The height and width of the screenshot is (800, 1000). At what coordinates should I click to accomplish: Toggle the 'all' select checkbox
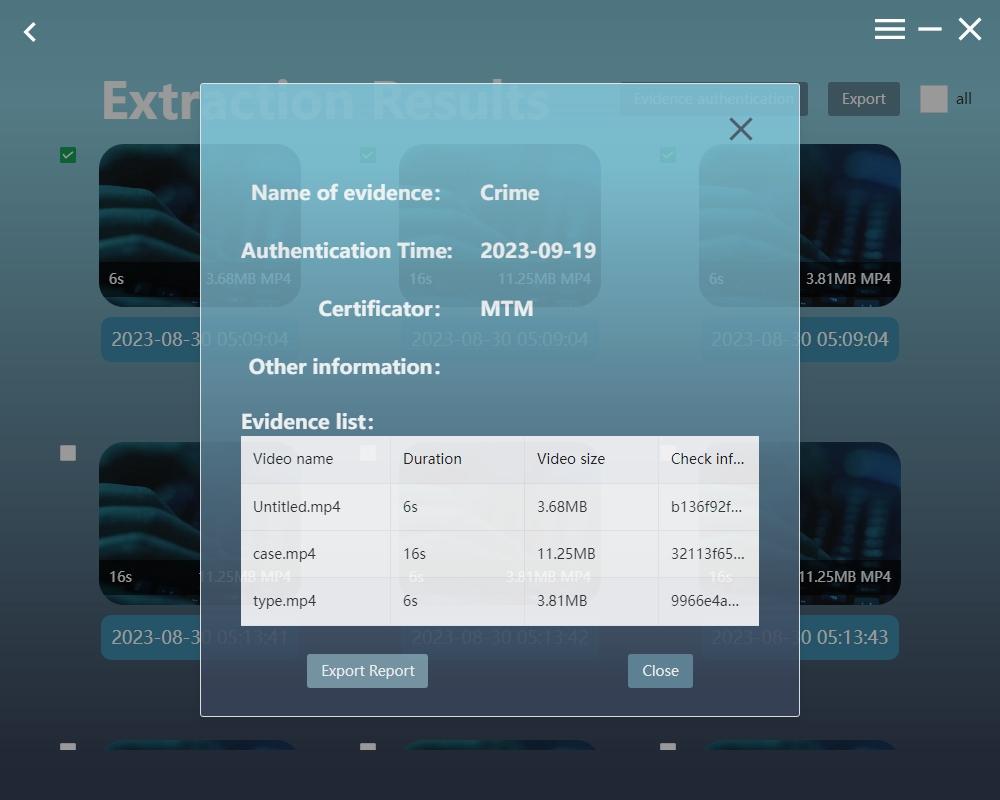tap(934, 99)
